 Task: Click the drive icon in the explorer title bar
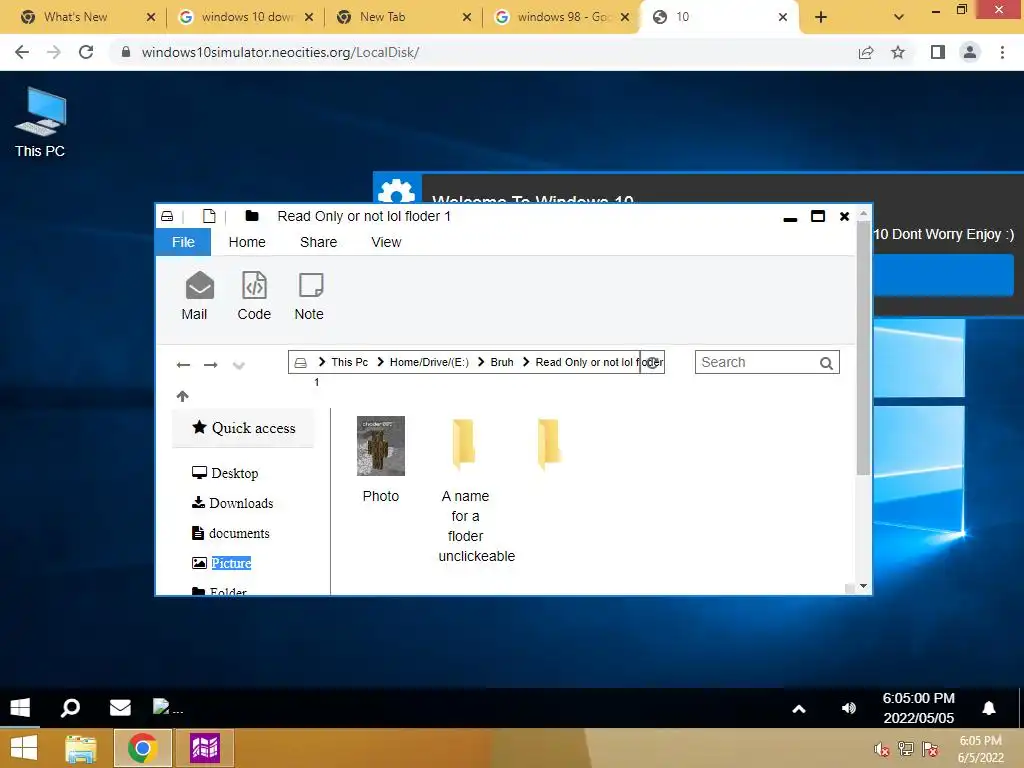pos(167,216)
